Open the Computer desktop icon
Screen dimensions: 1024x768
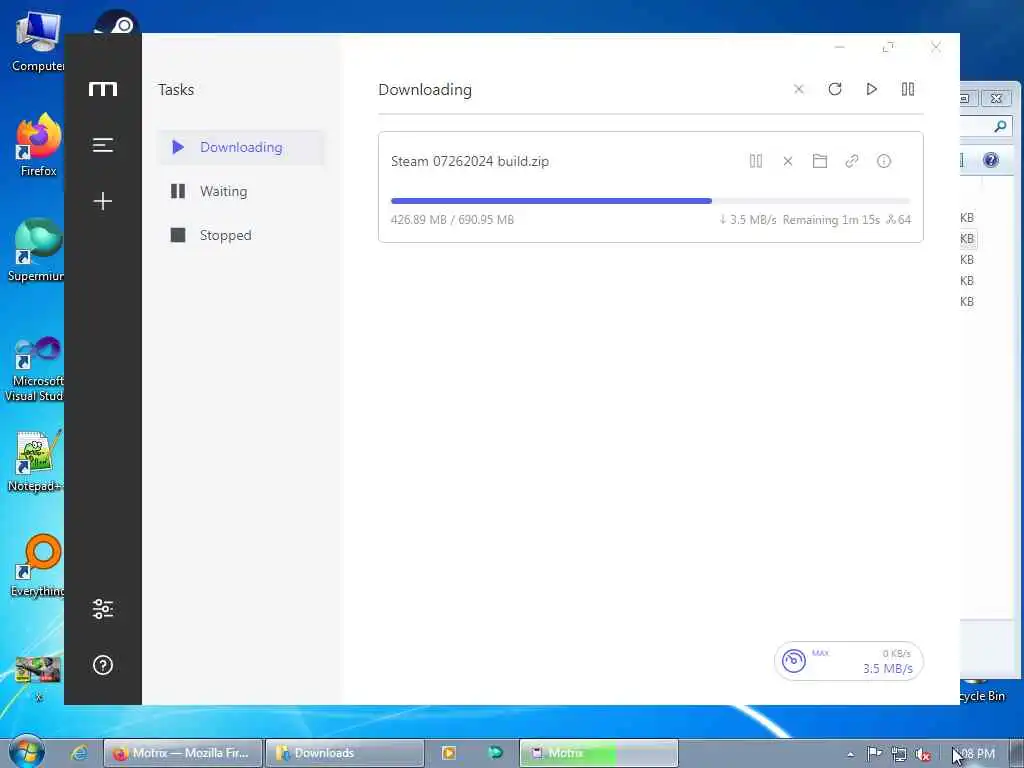click(x=38, y=40)
